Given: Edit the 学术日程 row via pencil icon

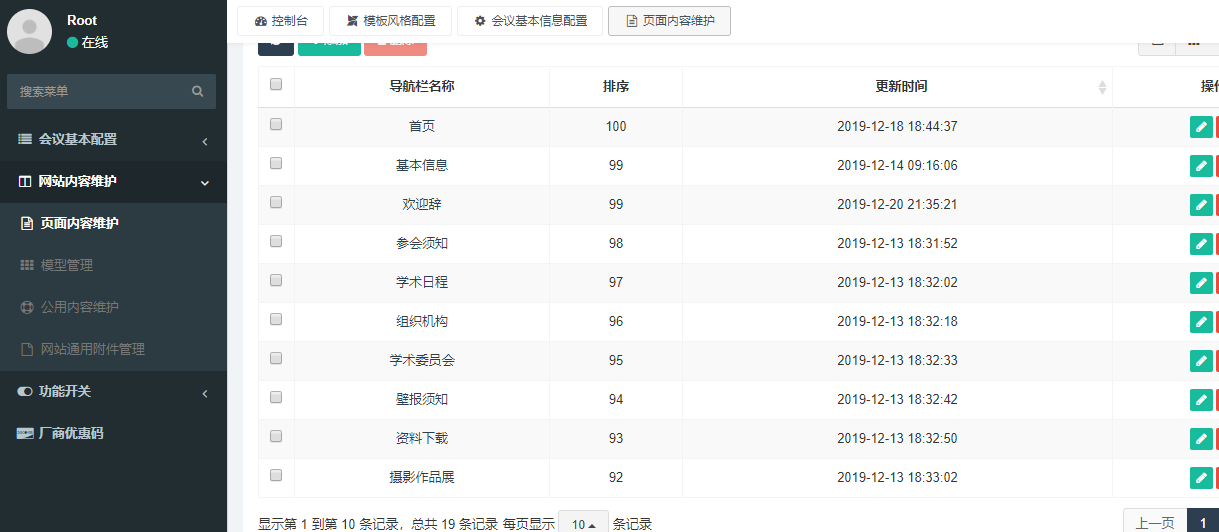Looking at the screenshot, I should (1201, 283).
